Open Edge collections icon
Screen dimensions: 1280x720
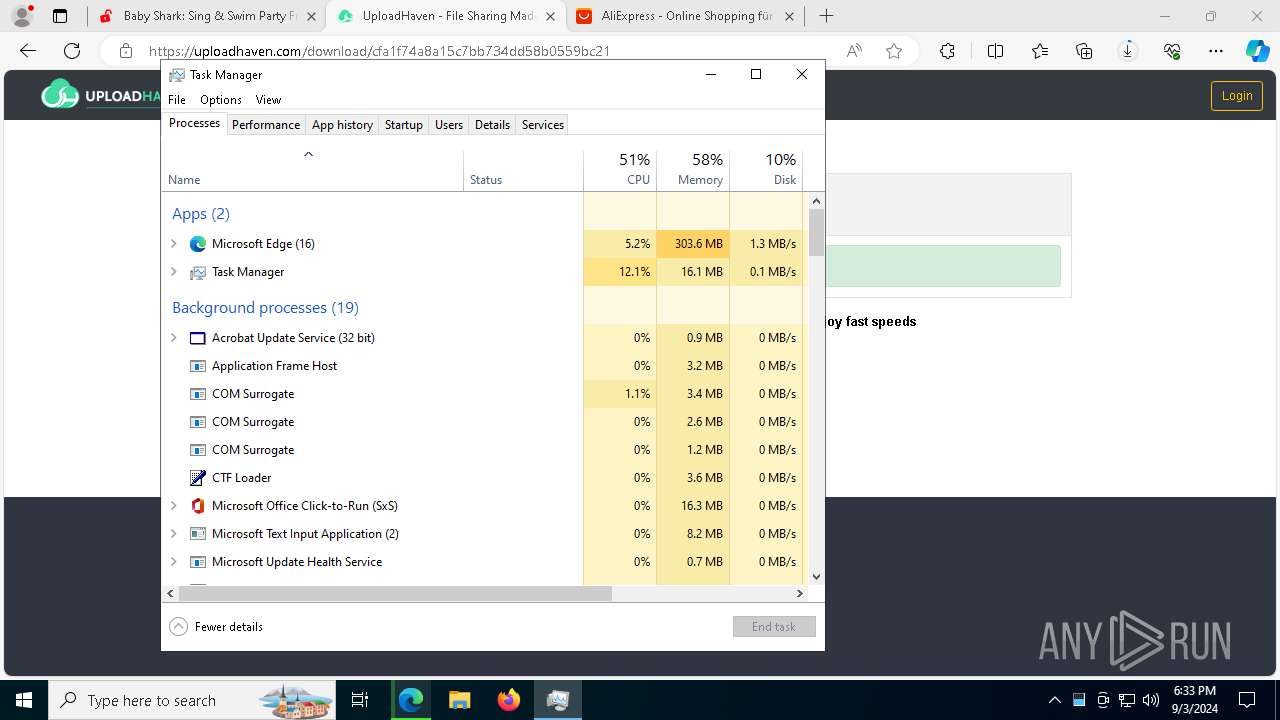click(x=1084, y=51)
